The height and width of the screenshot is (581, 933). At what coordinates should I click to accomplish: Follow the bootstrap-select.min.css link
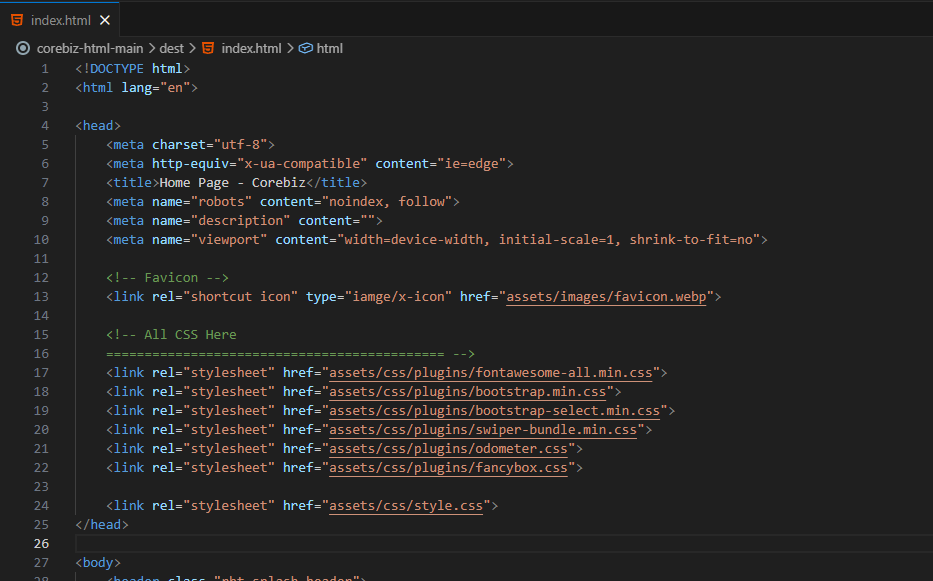(x=494, y=411)
